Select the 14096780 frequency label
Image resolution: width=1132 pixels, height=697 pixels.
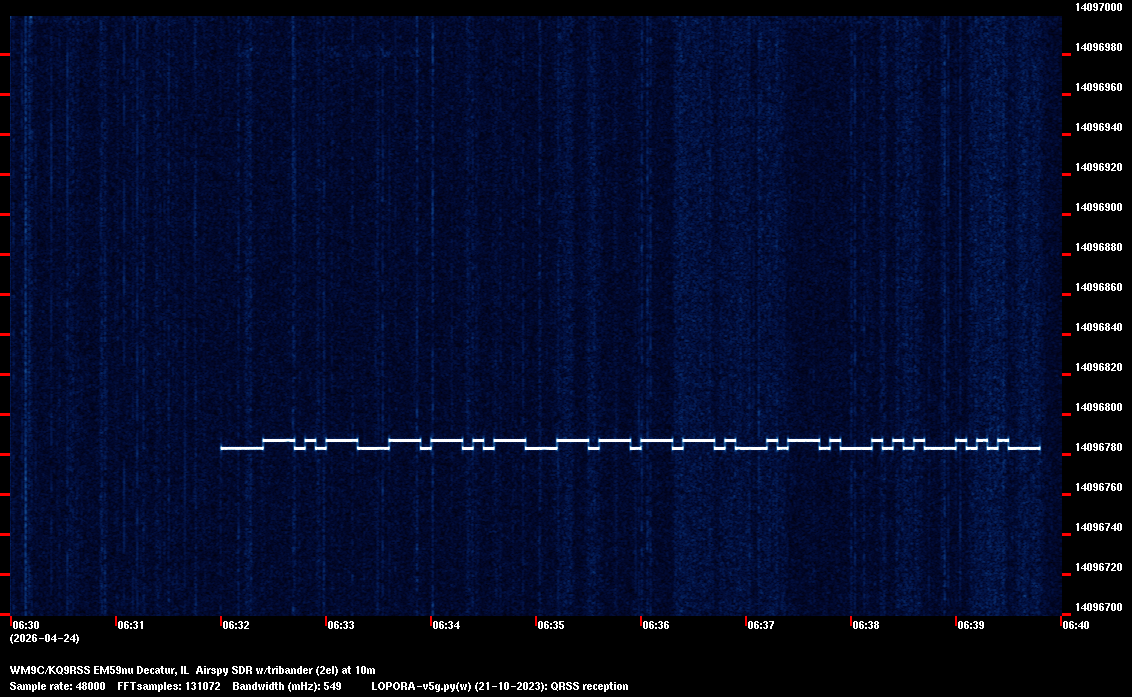click(x=1098, y=447)
